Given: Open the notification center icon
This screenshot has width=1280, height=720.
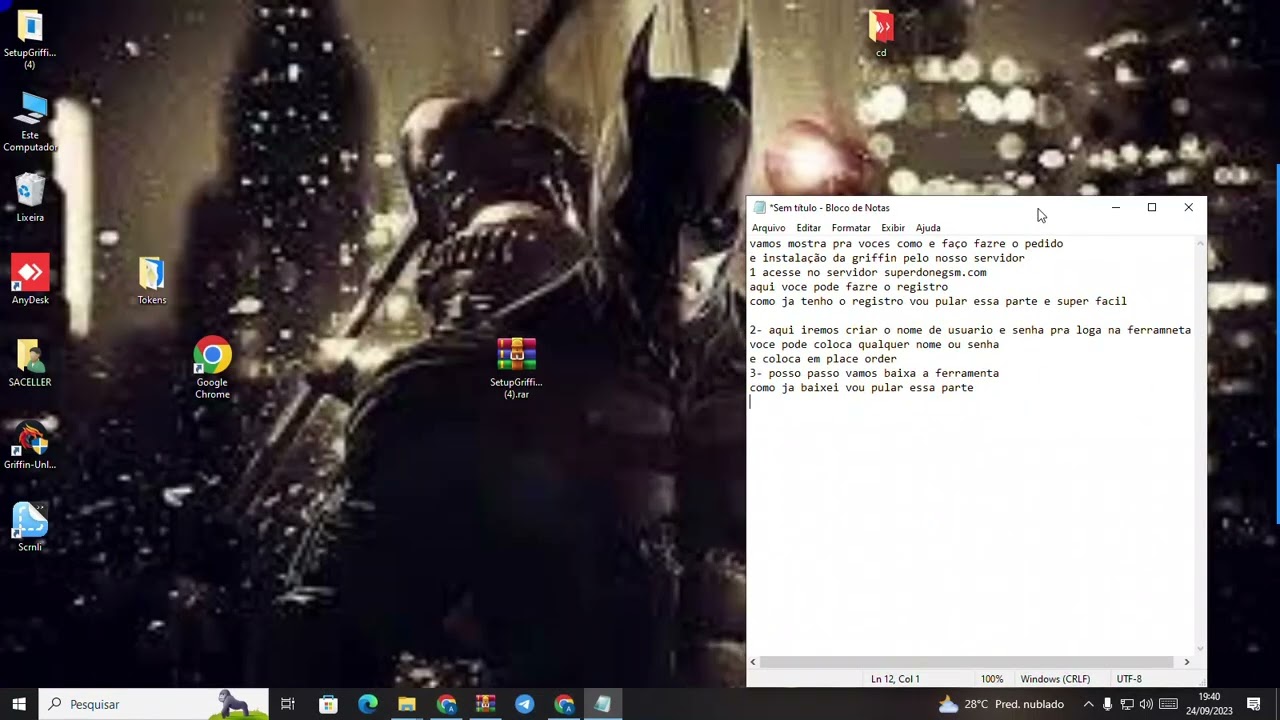Looking at the screenshot, I should pyautogui.click(x=1254, y=704).
